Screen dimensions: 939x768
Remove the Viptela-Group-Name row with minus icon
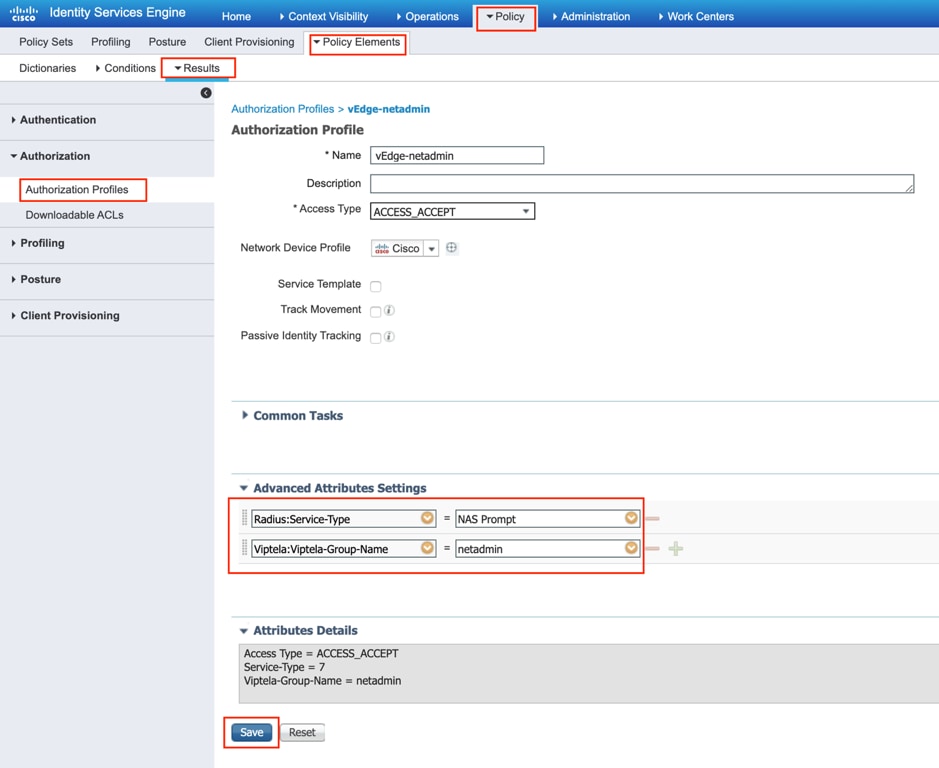click(653, 549)
